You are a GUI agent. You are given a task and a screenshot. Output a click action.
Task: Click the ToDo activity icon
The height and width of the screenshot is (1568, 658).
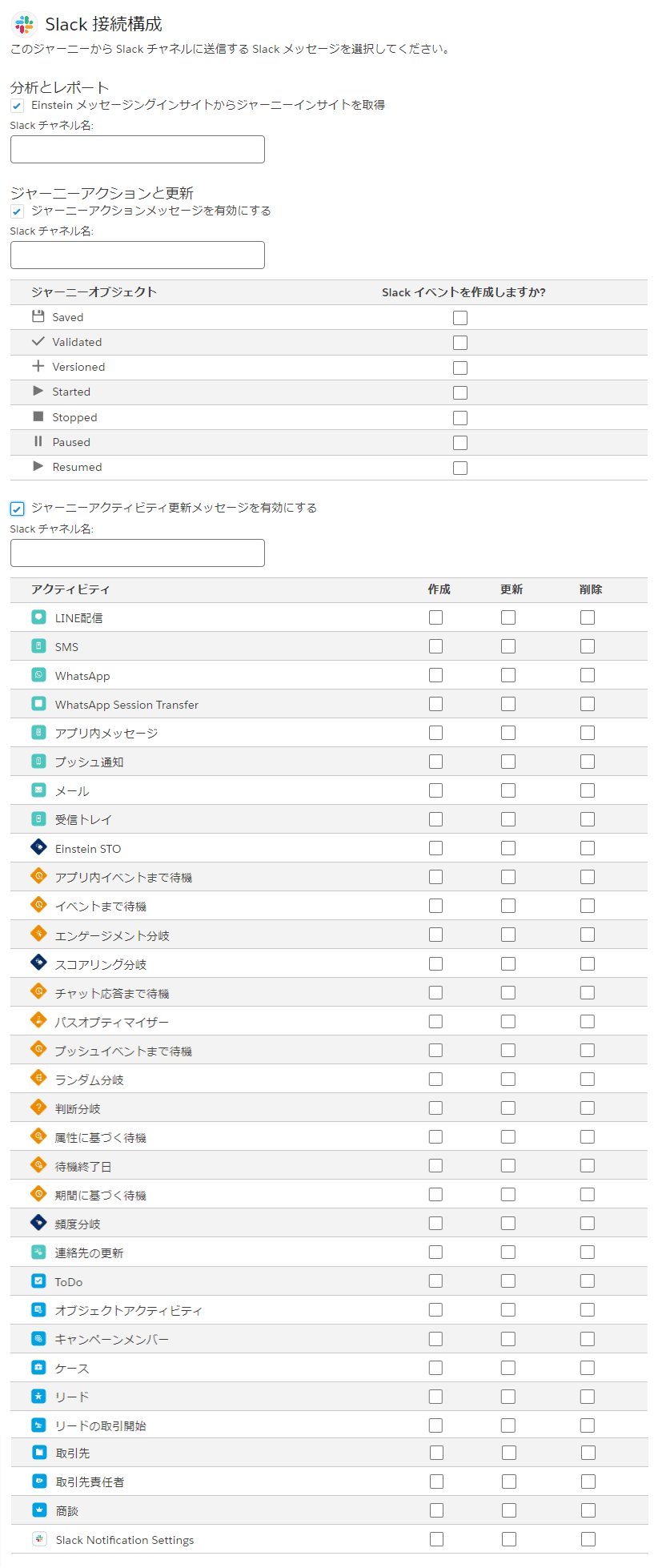point(38,1281)
